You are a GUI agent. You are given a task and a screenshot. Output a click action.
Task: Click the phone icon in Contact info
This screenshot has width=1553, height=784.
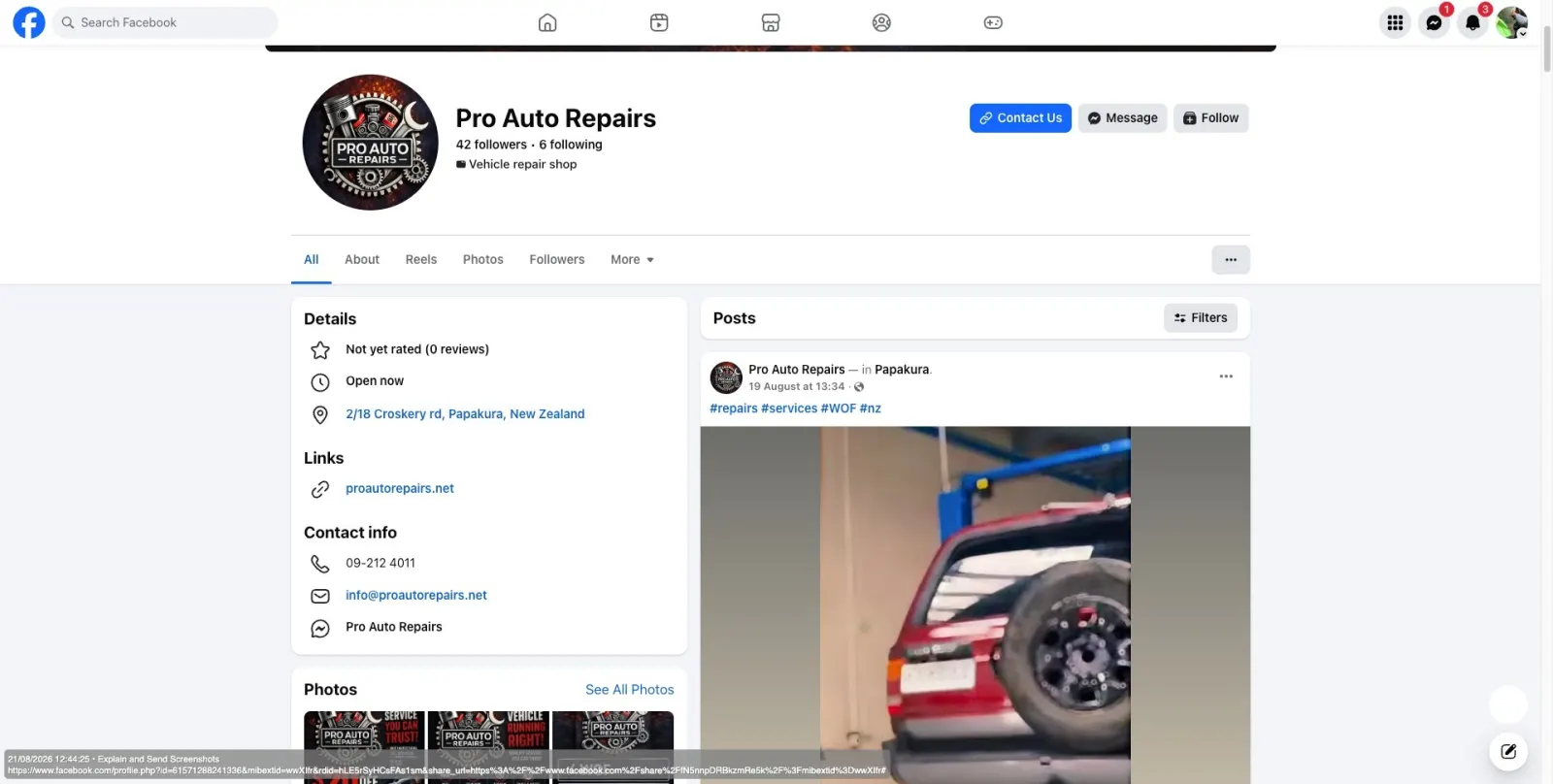(x=320, y=564)
